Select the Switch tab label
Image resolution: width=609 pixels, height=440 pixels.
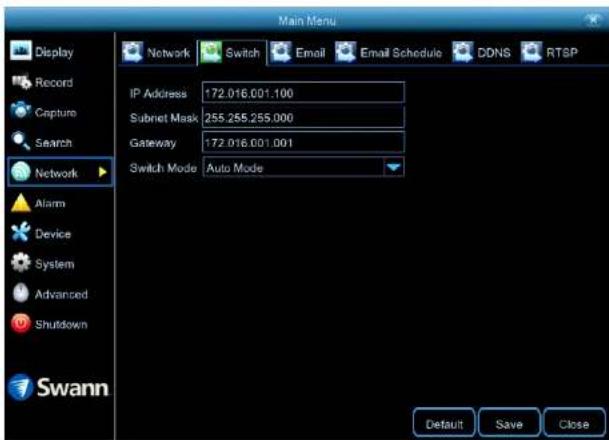coord(242,53)
